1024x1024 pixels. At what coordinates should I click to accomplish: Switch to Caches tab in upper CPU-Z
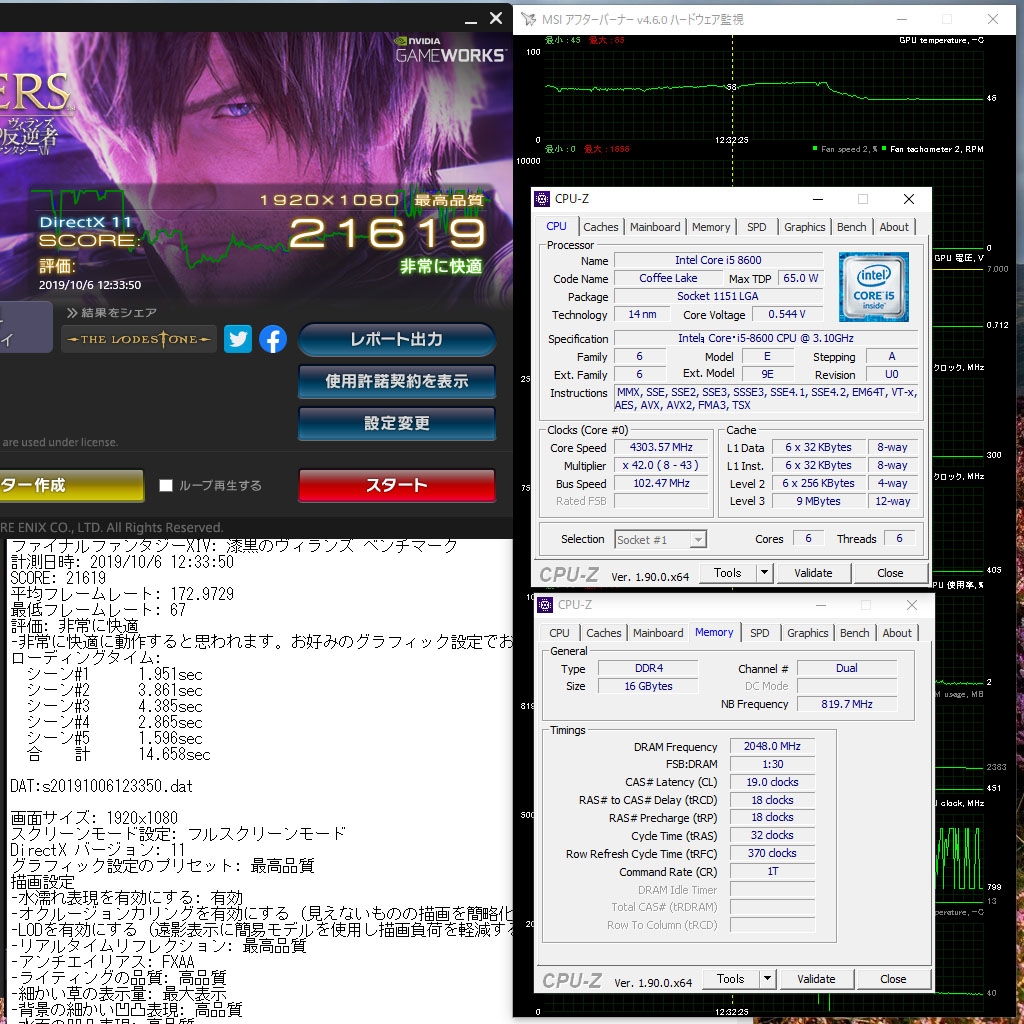(x=600, y=227)
